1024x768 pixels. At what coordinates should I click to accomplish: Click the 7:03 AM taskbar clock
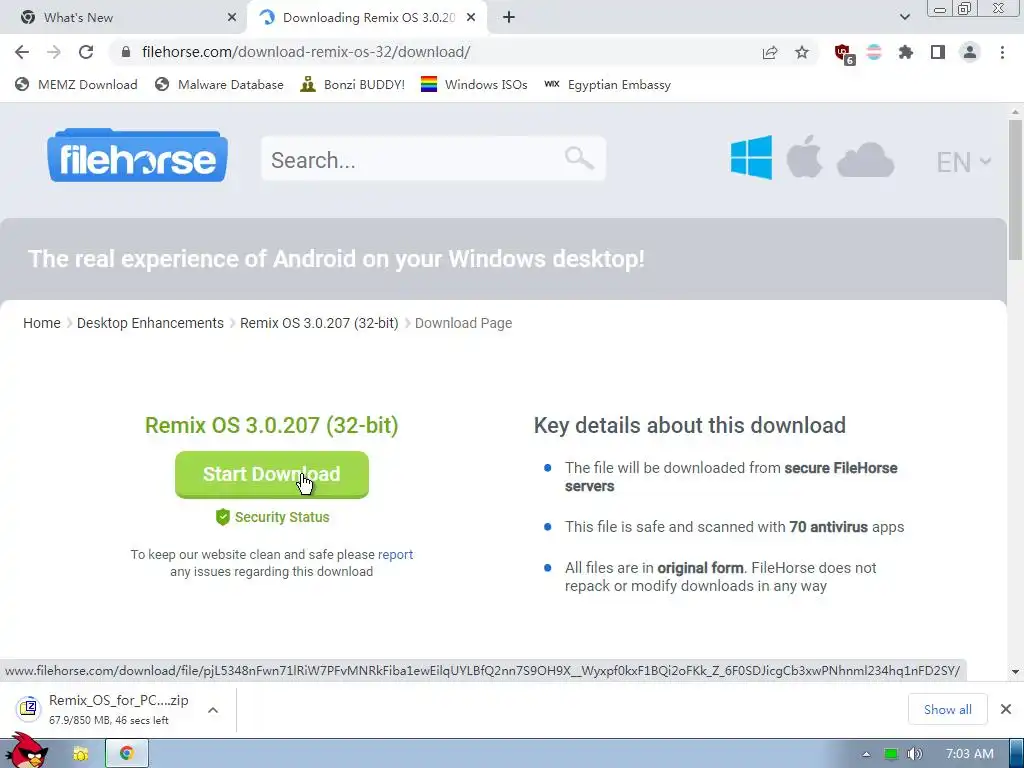pos(970,754)
